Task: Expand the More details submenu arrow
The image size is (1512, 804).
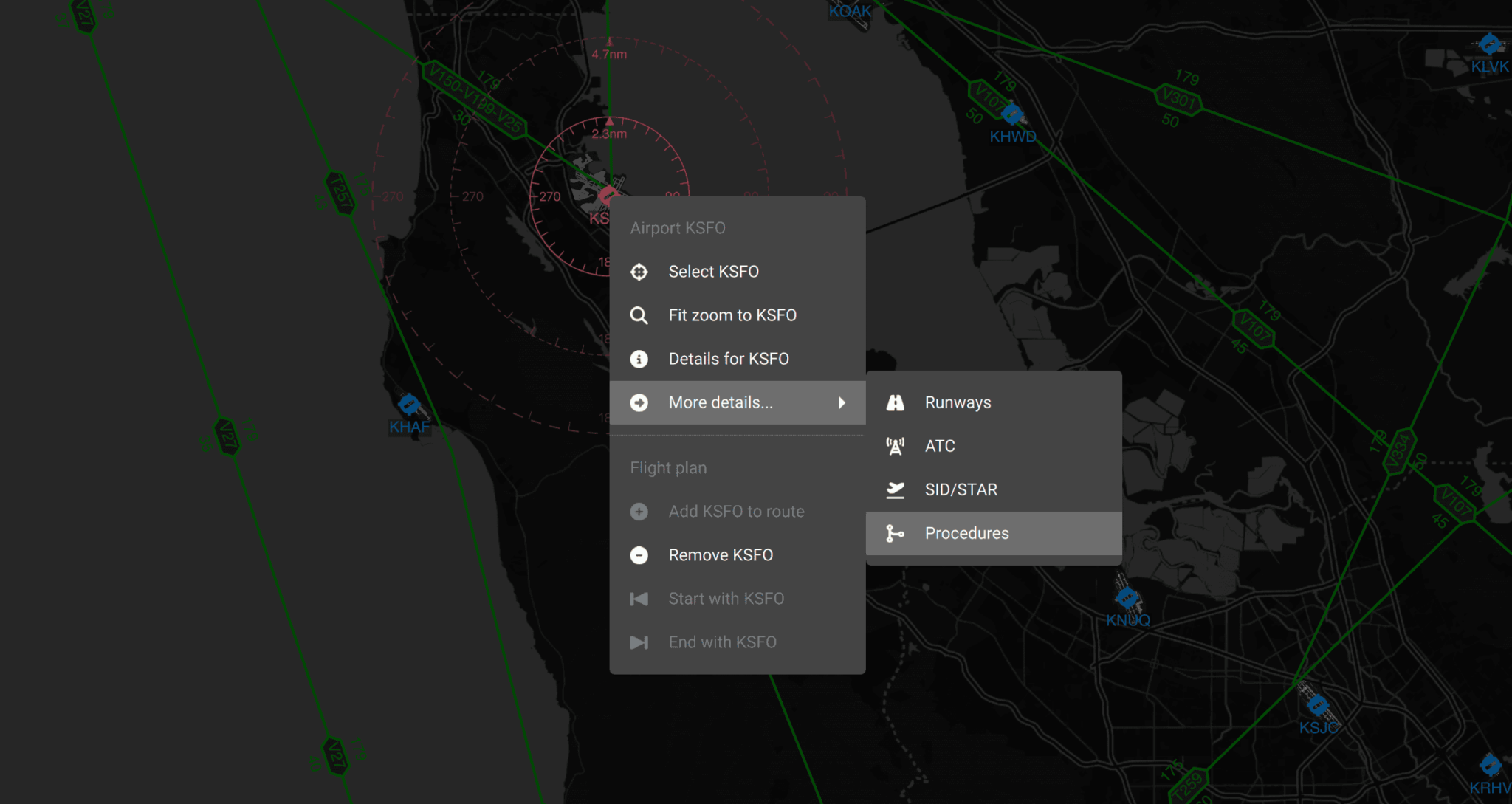Action: [x=841, y=402]
